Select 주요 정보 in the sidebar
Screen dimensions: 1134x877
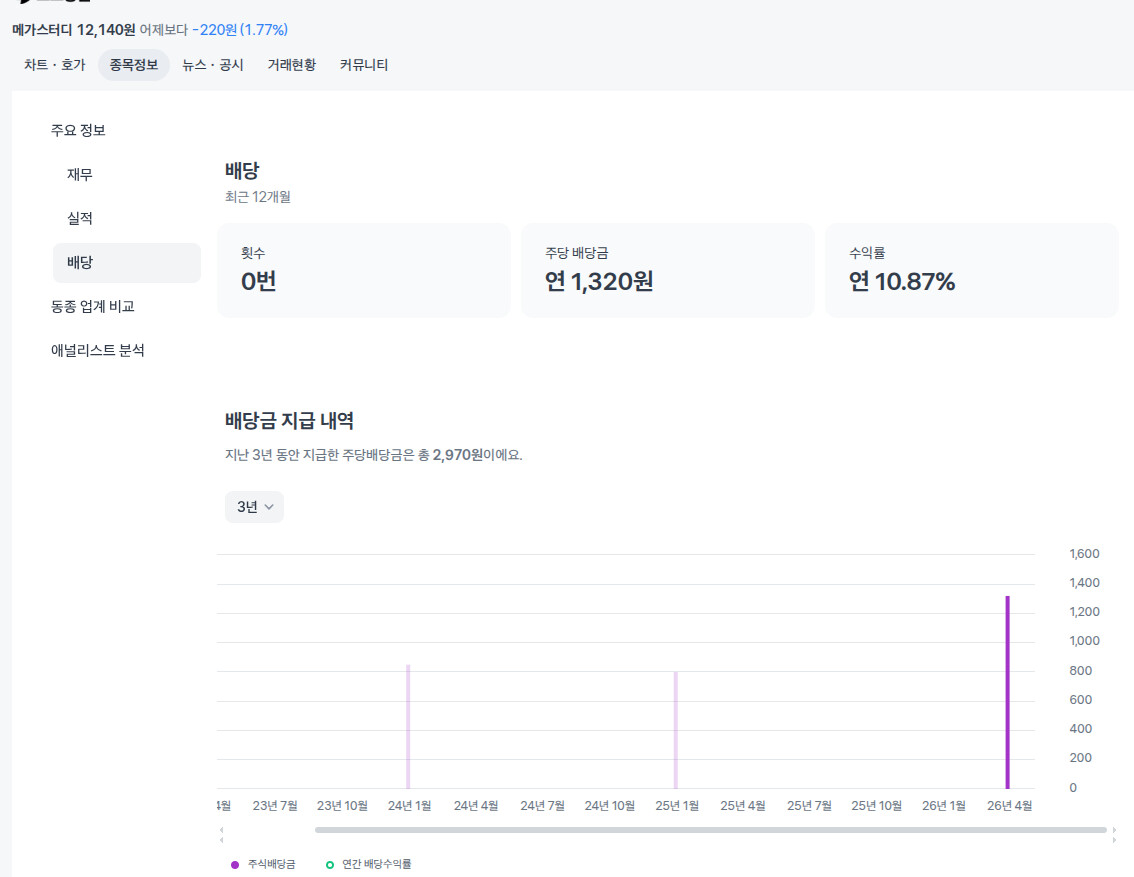(x=78, y=130)
